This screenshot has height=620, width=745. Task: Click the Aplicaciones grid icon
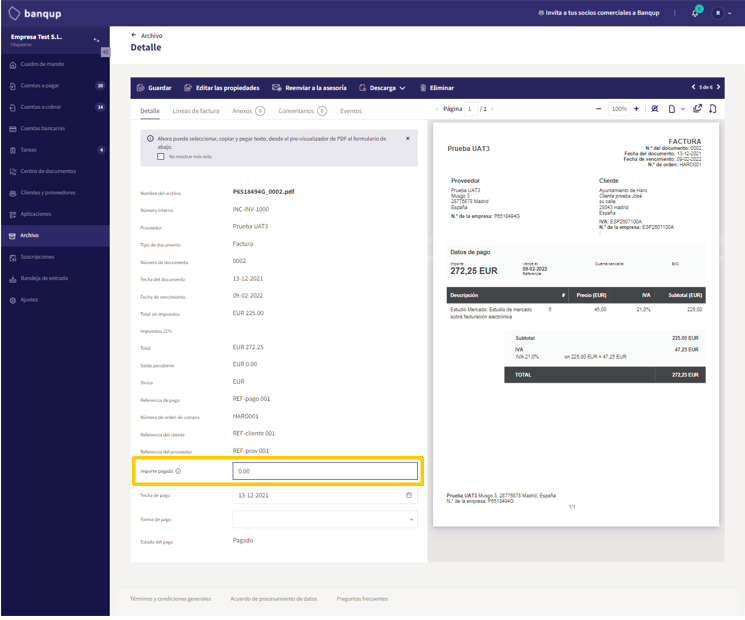tap(13, 215)
